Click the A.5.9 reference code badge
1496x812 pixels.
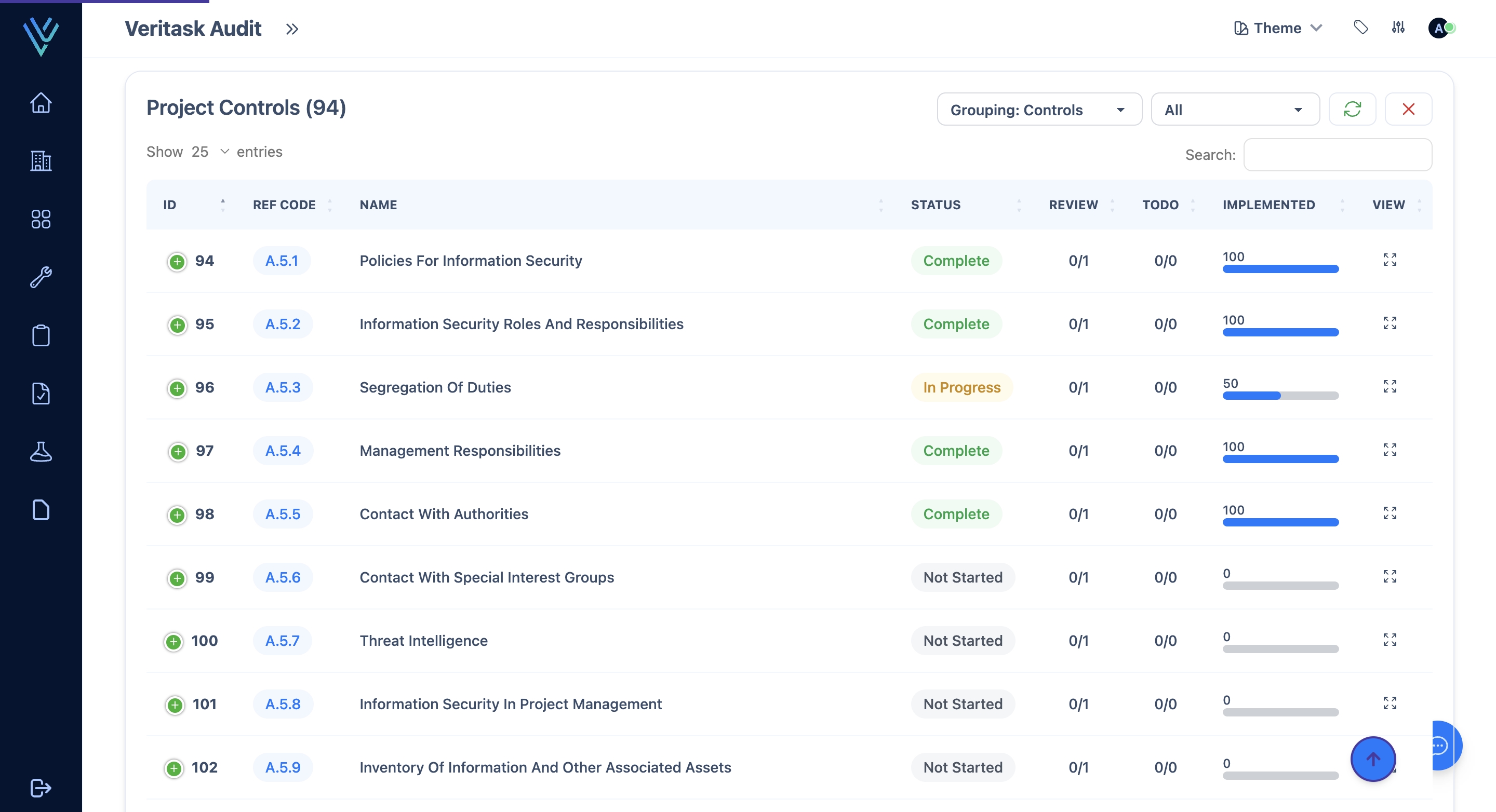coord(283,767)
